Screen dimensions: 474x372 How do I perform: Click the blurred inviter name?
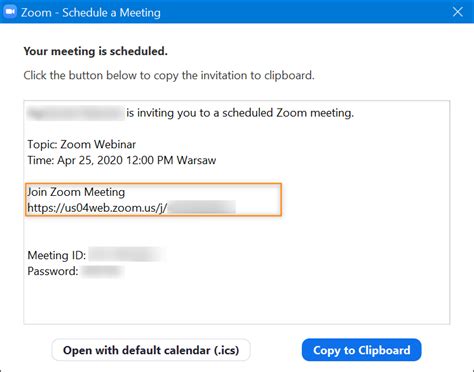click(76, 113)
